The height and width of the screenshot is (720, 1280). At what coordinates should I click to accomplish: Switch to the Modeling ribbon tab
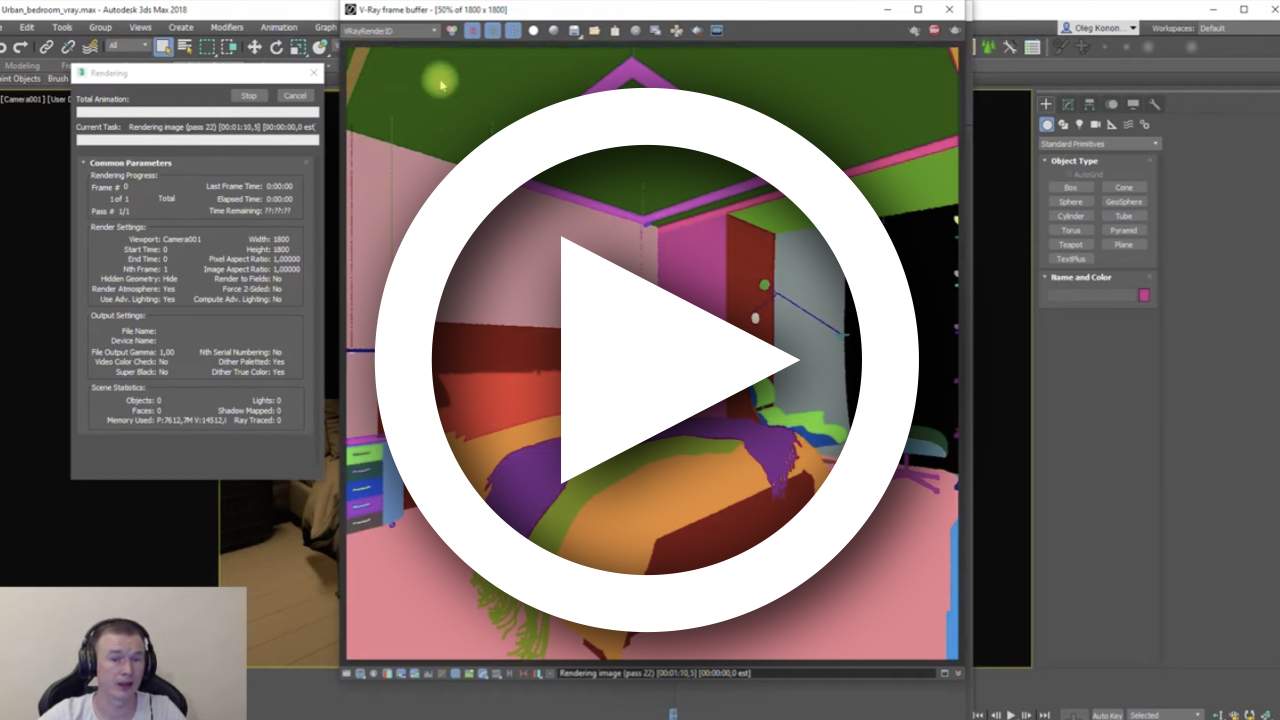22,66
